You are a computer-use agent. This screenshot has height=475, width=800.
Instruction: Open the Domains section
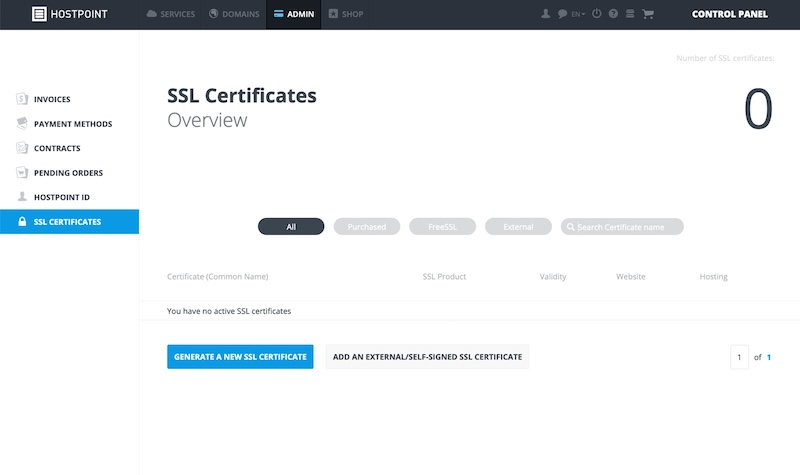pos(234,14)
